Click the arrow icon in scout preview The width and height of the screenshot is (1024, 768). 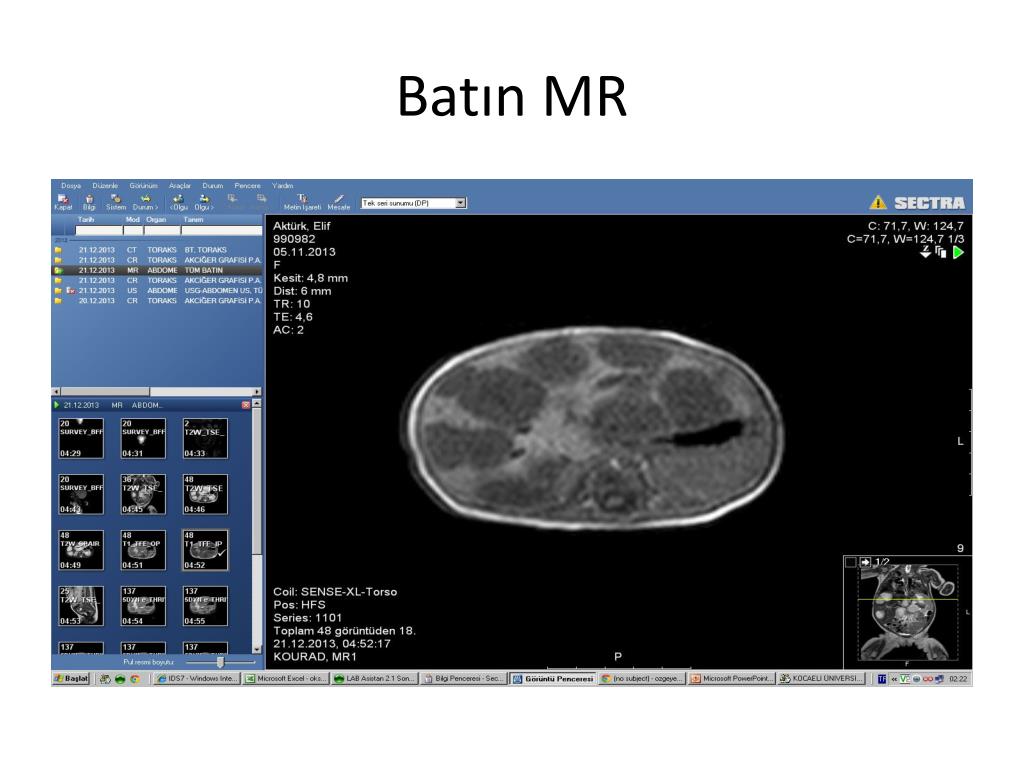865,562
